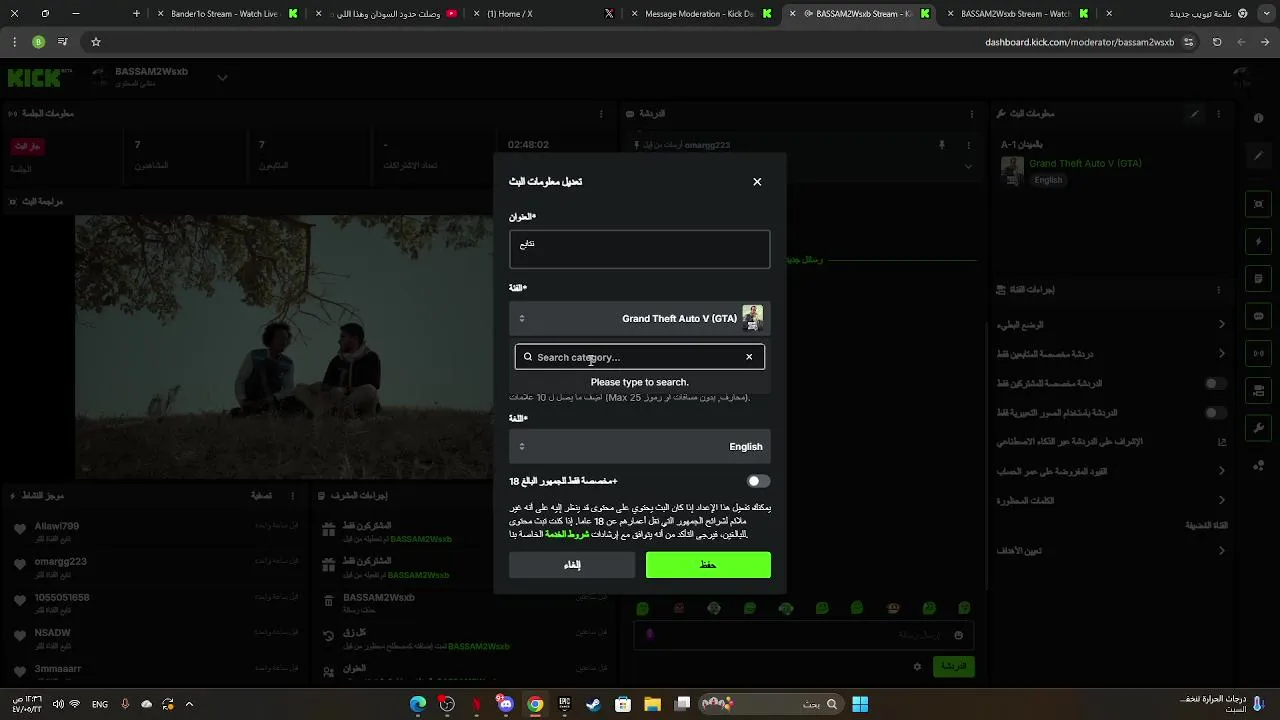Expand the banned words chevron
Screen dimensions: 1280x720
tap(1221, 500)
